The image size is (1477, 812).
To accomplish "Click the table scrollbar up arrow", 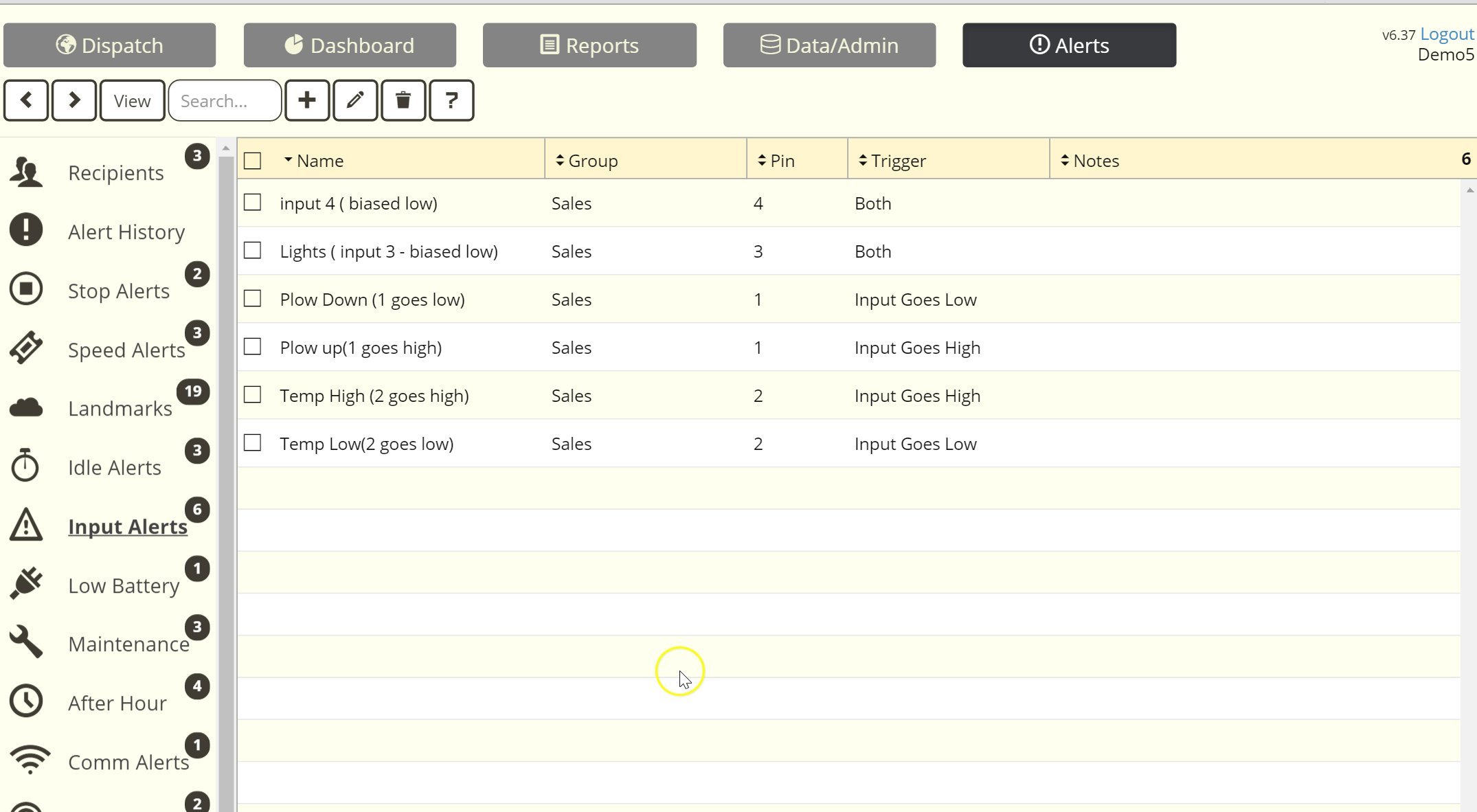I will click(1469, 190).
